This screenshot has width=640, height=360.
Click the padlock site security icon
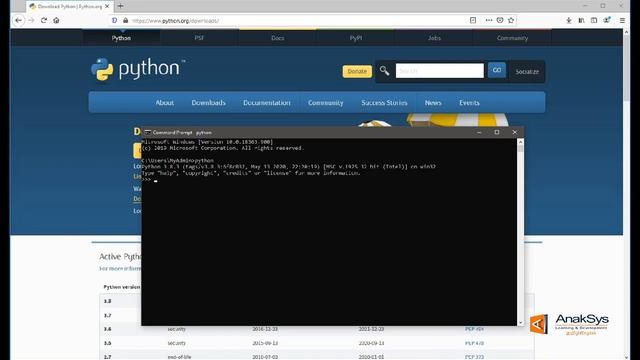(125, 20)
